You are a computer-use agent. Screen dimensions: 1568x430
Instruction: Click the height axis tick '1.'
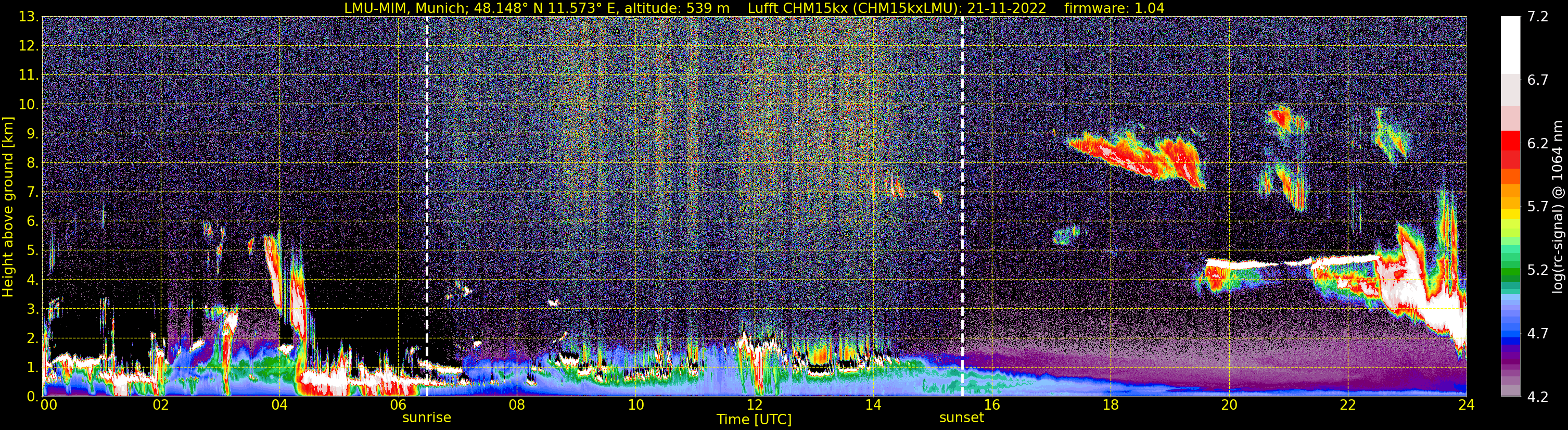pyautogui.click(x=32, y=367)
